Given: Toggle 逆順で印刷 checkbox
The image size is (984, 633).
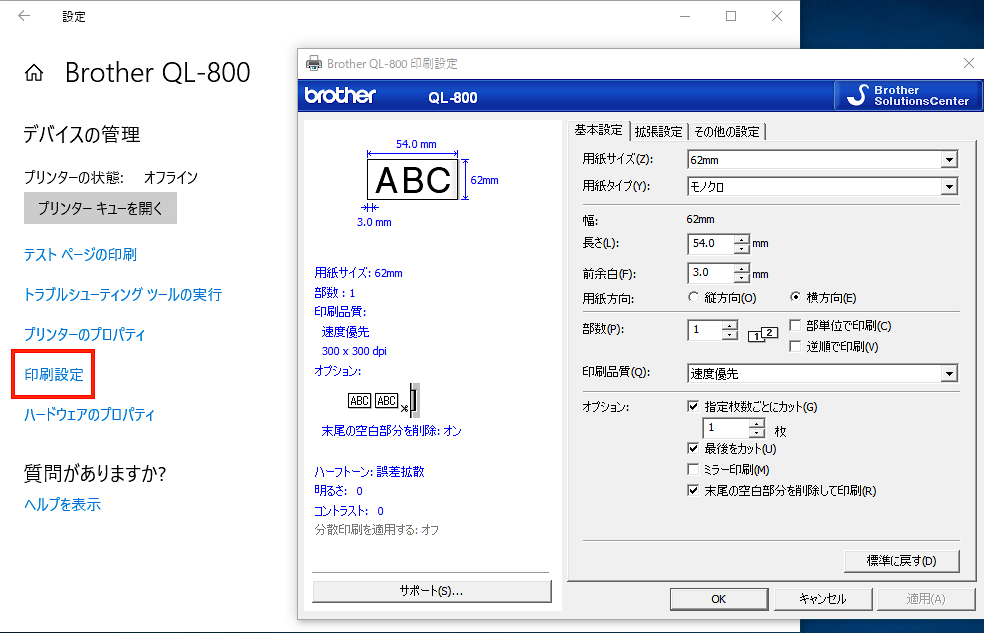Looking at the screenshot, I should 795,347.
